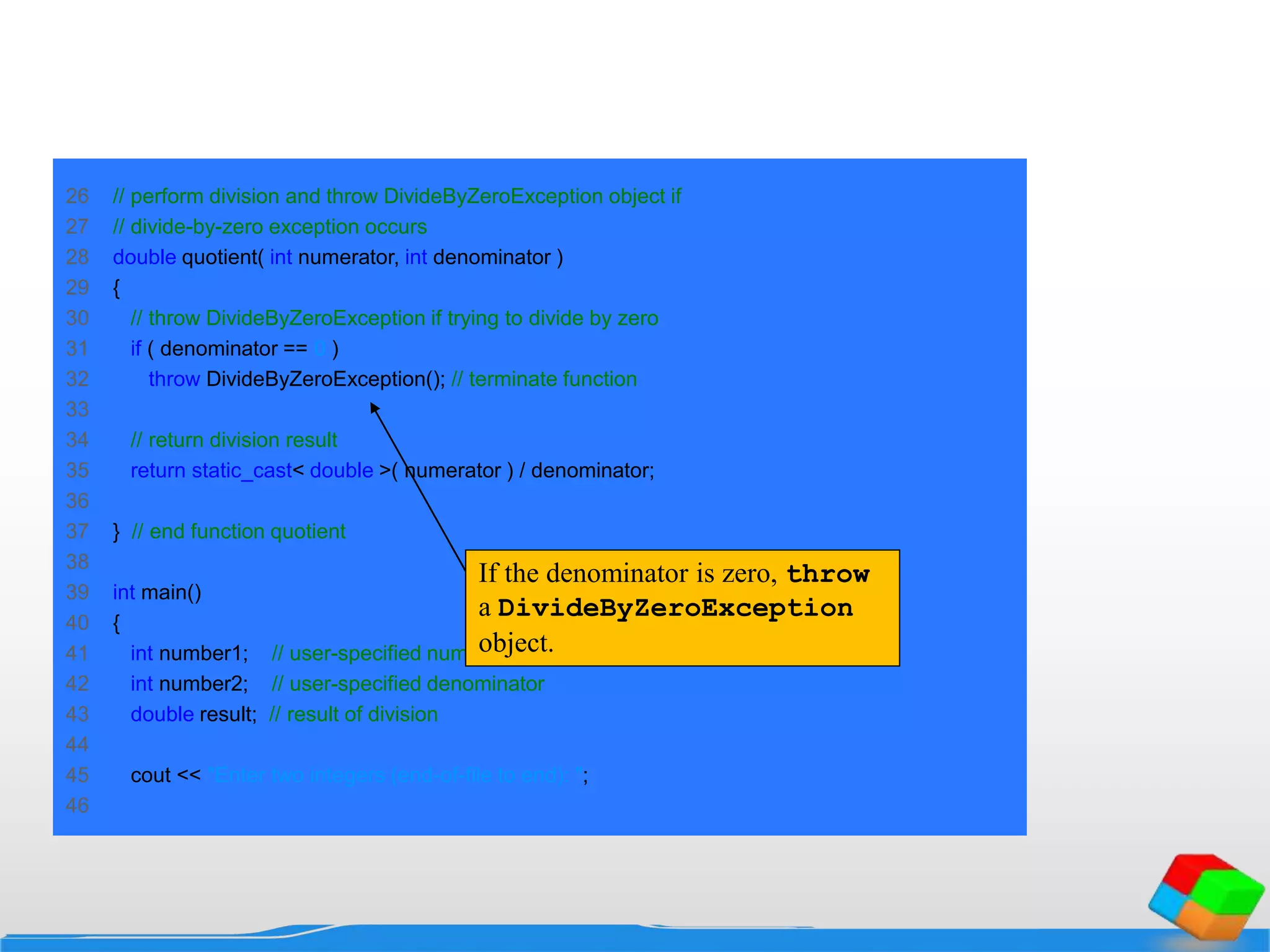1270x952 pixels.
Task: Click the 'double quotient(' function declaration
Action: 188,257
